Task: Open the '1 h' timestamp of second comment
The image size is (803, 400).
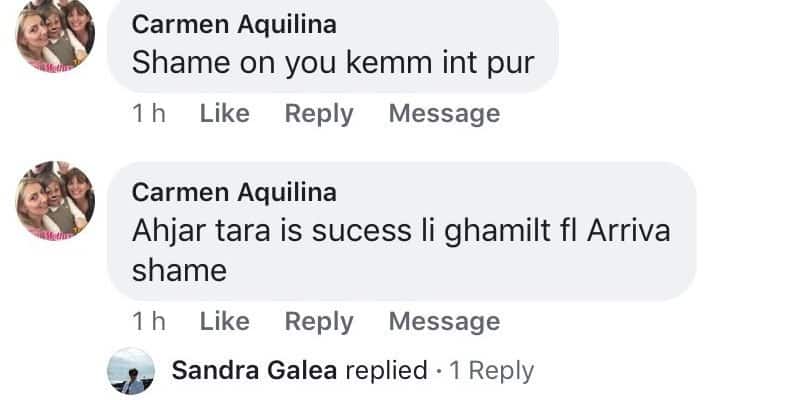Action: tap(148, 322)
